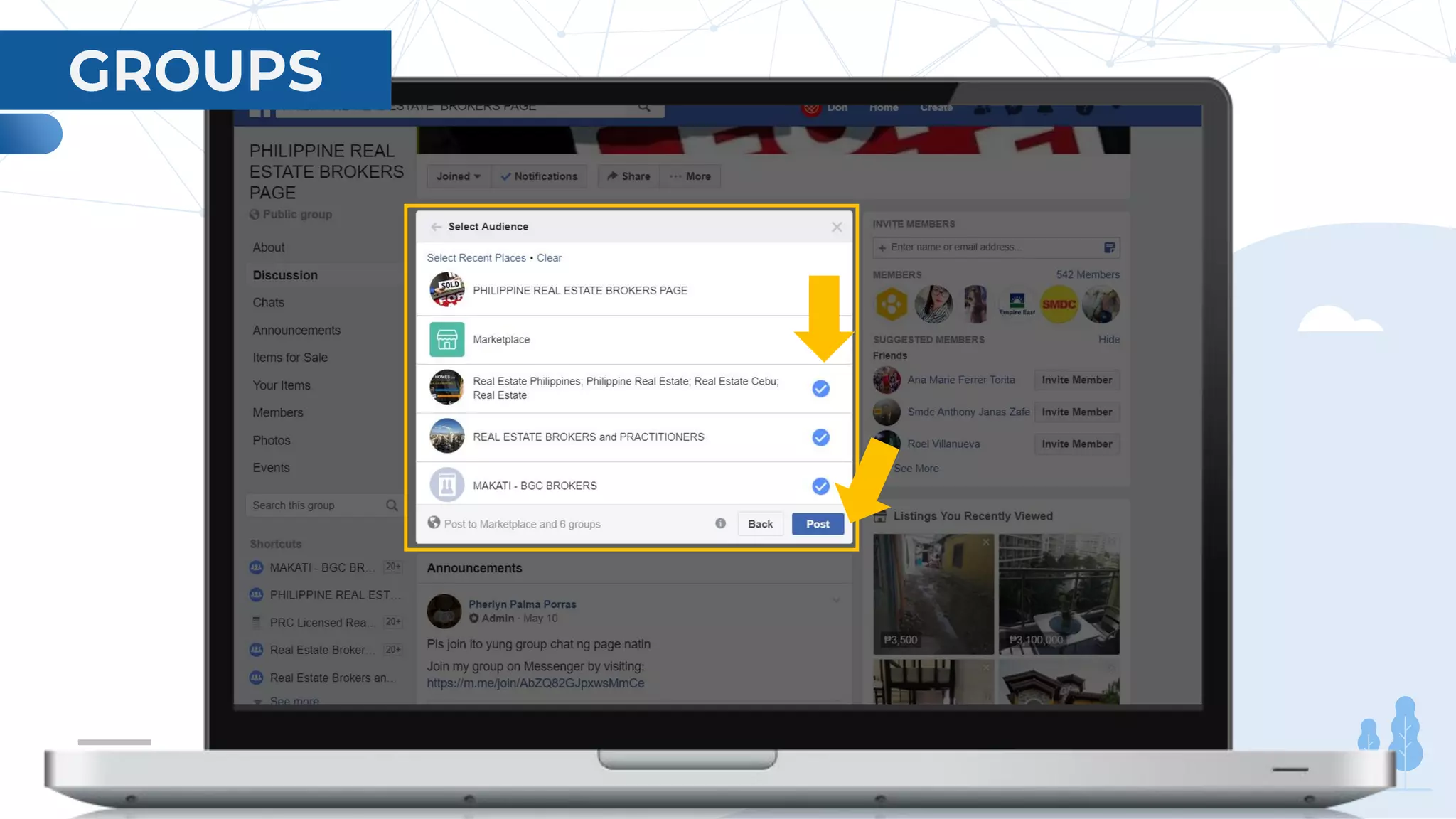Click the contacts icon in the invite field
1456x819 pixels.
tap(1109, 247)
